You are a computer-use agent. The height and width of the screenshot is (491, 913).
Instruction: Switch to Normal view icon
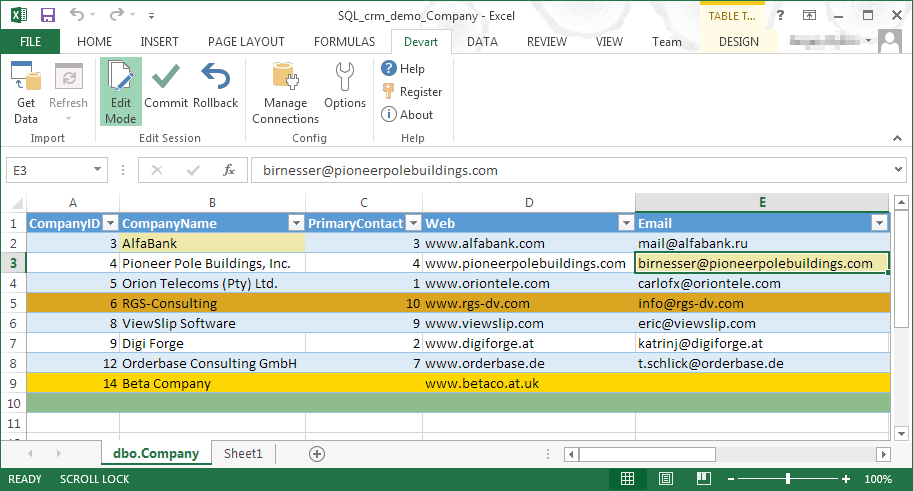(627, 479)
